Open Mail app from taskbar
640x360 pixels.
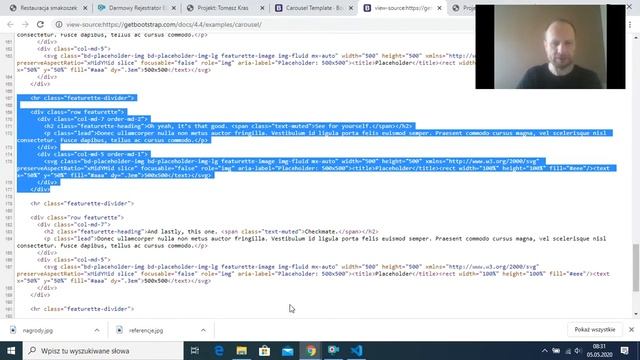(x=288, y=351)
